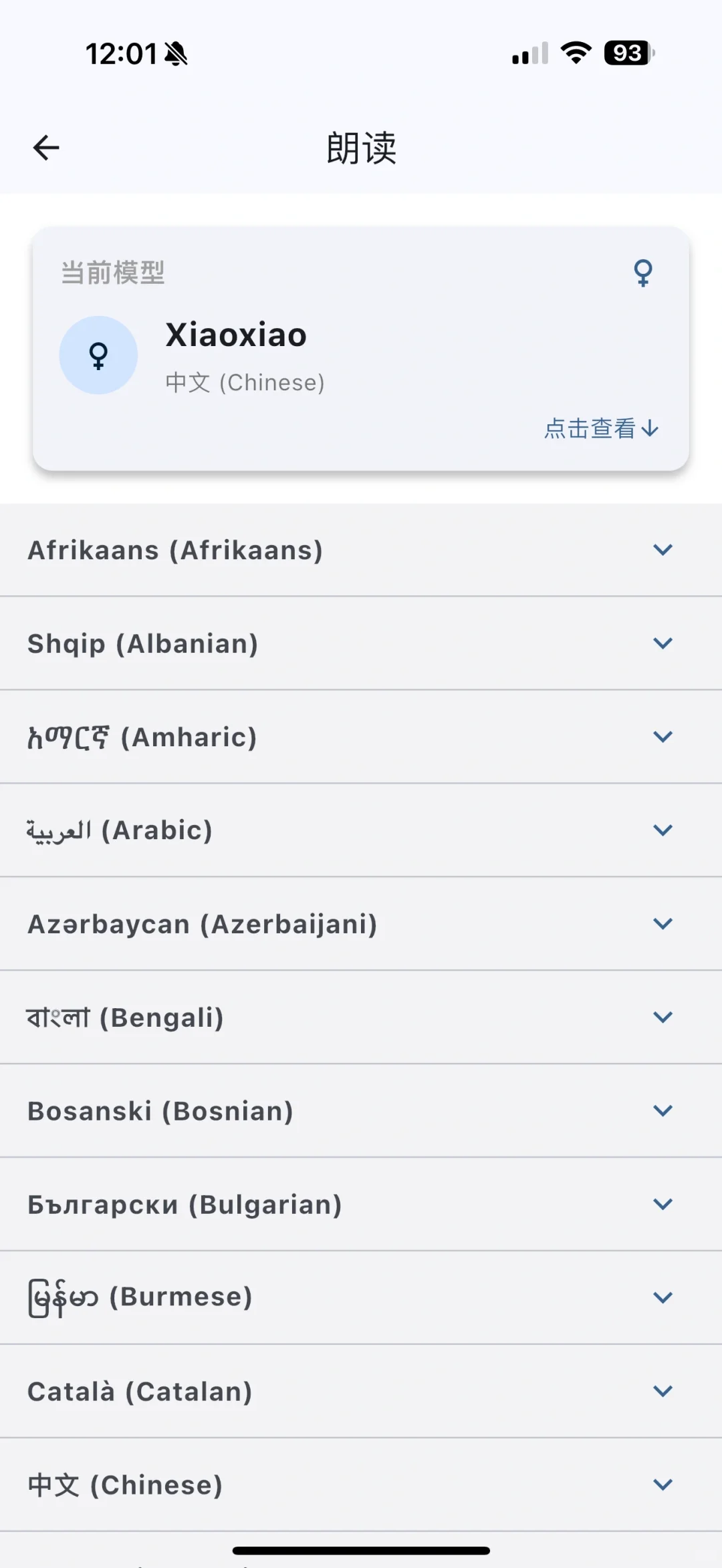722x1568 pixels.
Task: Tap the cellular signal bars icon
Action: click(530, 53)
